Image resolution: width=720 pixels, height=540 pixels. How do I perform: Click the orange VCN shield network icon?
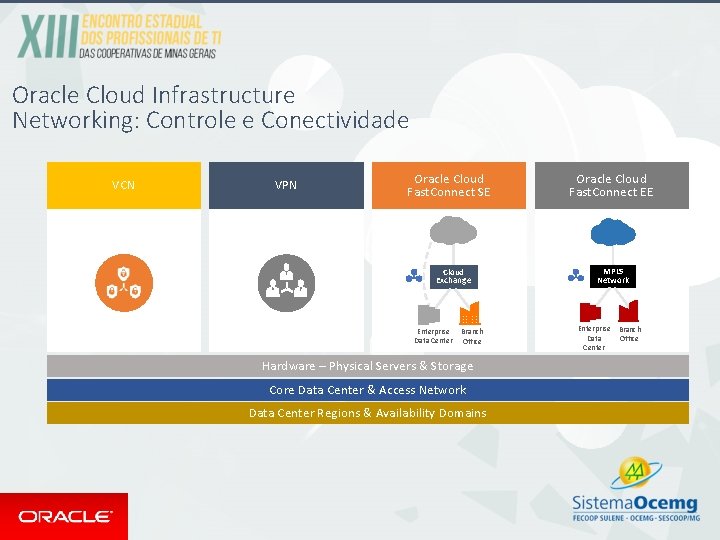click(124, 283)
